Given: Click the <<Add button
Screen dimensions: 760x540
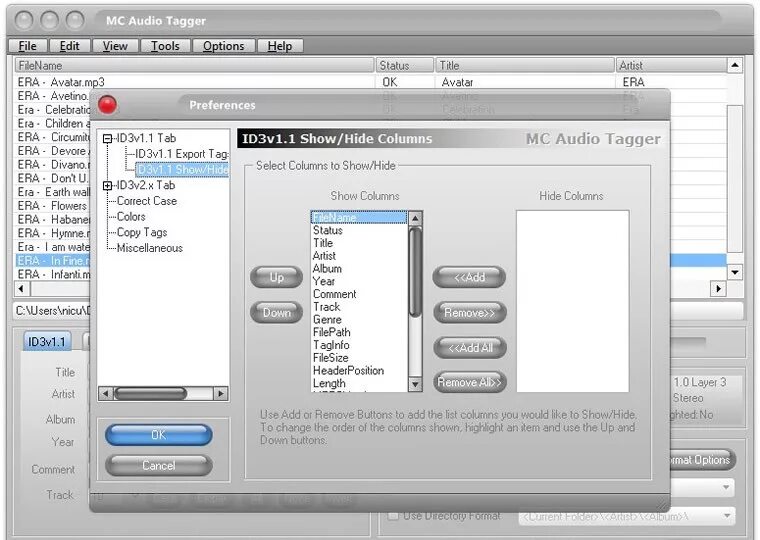Looking at the screenshot, I should pos(469,277).
